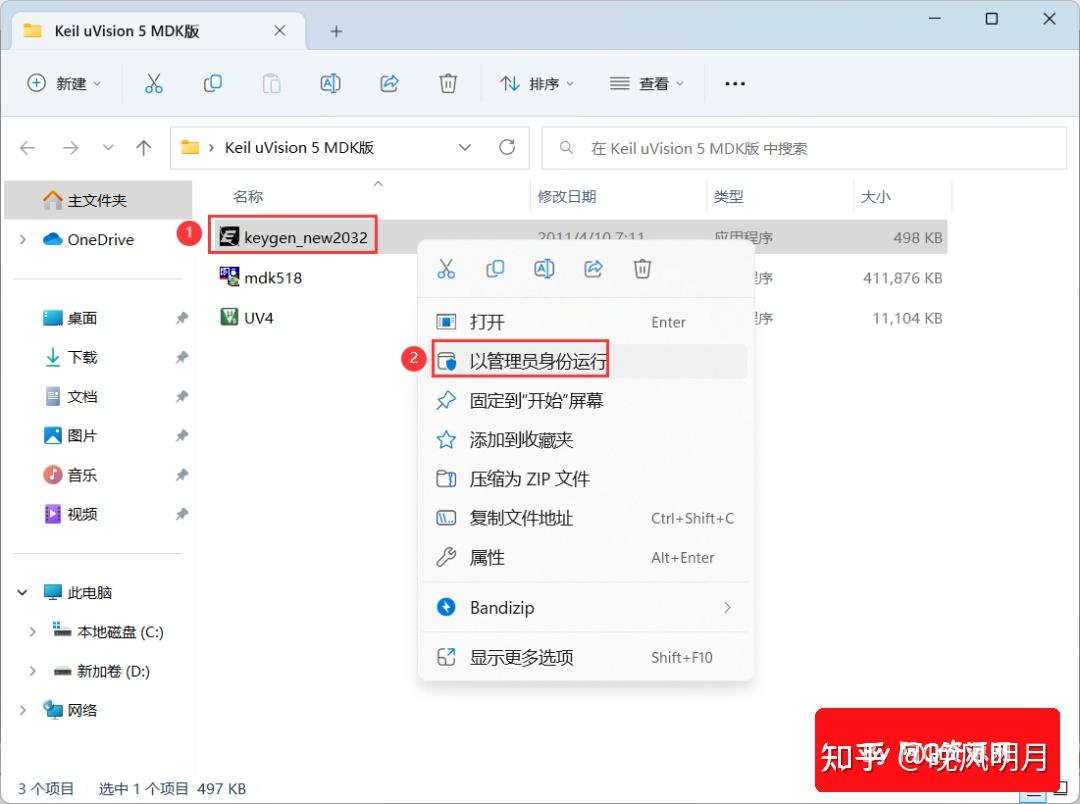Expand 此电脑 in the sidebar
This screenshot has height=804, width=1080.
[22, 592]
